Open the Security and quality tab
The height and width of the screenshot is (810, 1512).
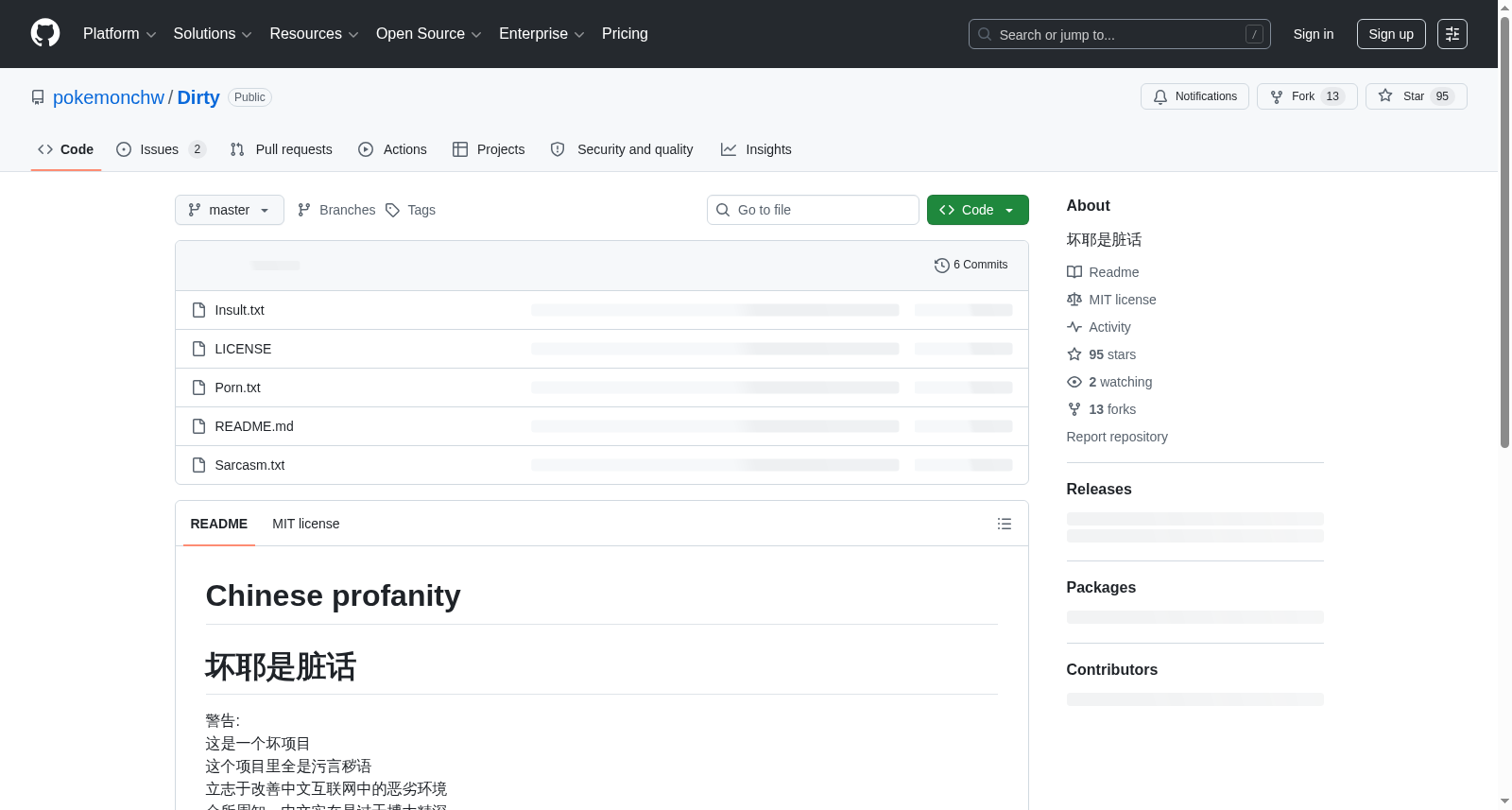coord(622,149)
